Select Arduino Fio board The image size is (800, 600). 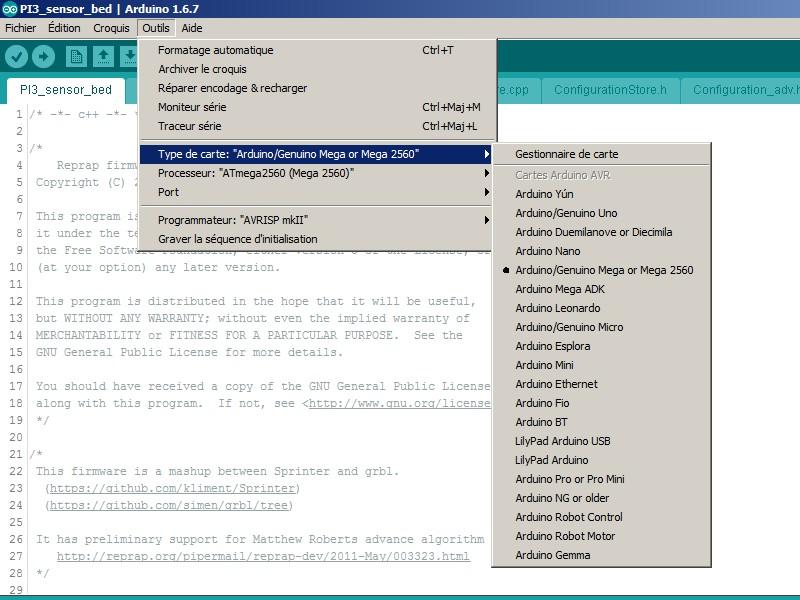[602, 403]
